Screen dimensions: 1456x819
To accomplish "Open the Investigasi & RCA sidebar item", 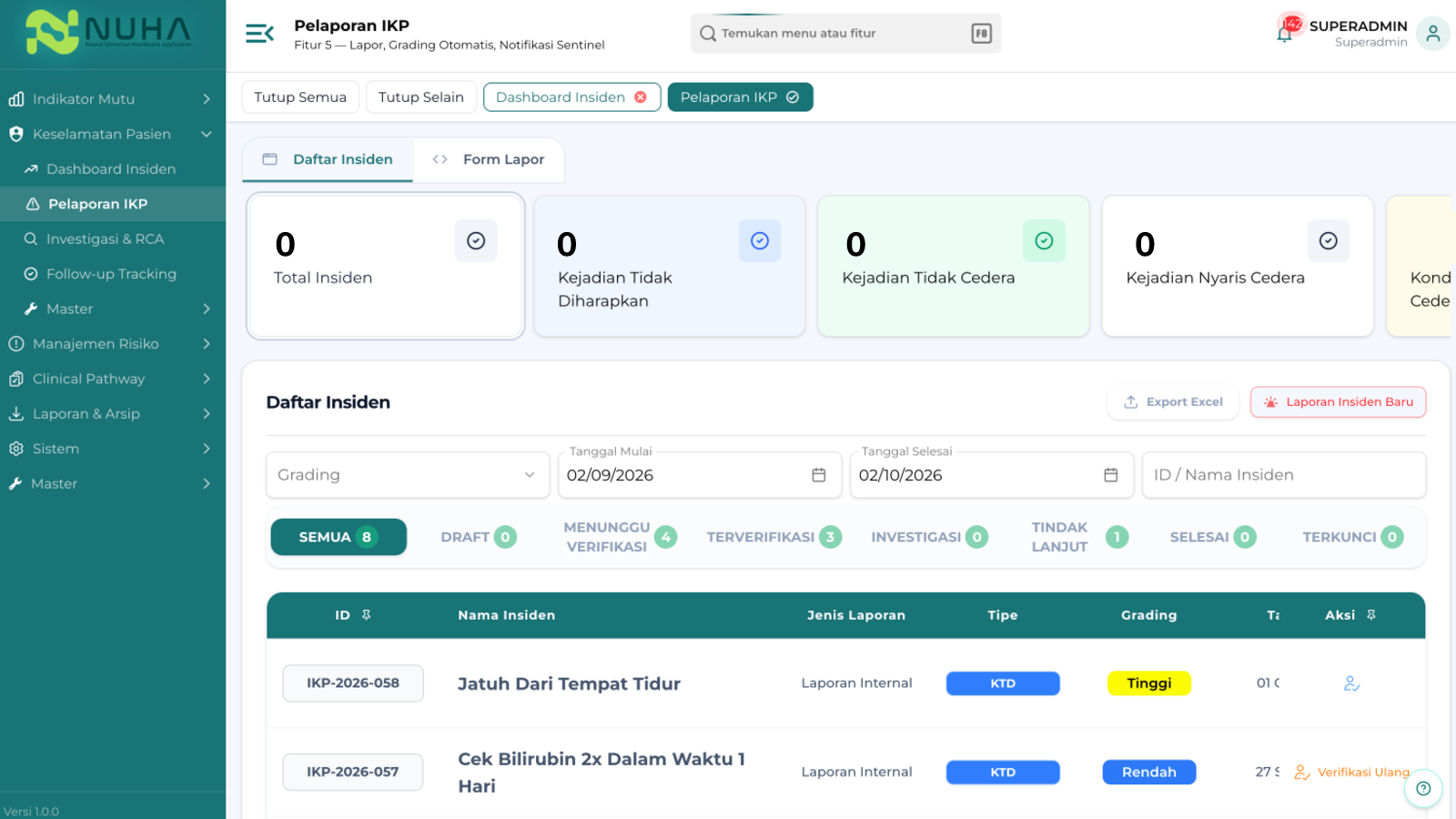I will click(113, 239).
